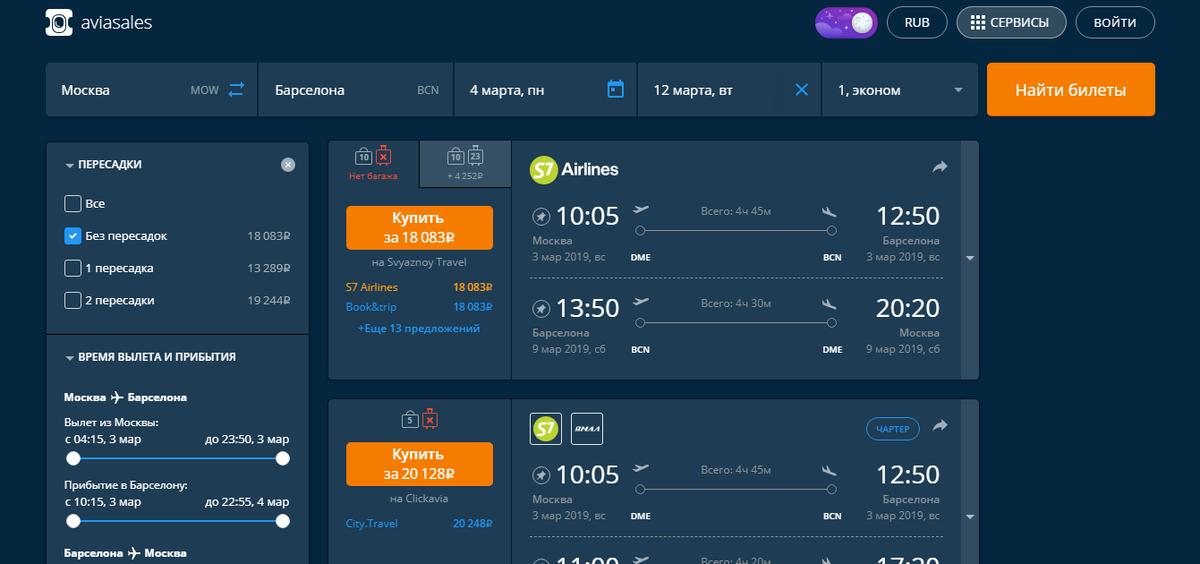Open the 1, эконом passengers dropdown
Viewport: 1200px width, 564px height.
(x=900, y=90)
